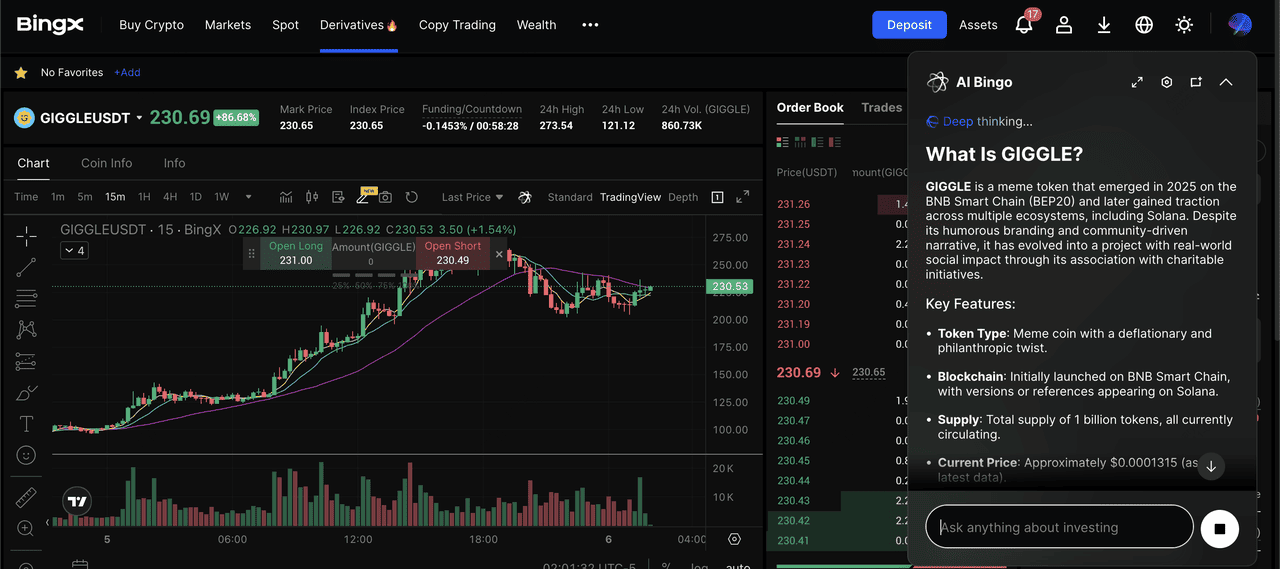Select 1W timeframe
The image size is (1280, 569).
(222, 197)
